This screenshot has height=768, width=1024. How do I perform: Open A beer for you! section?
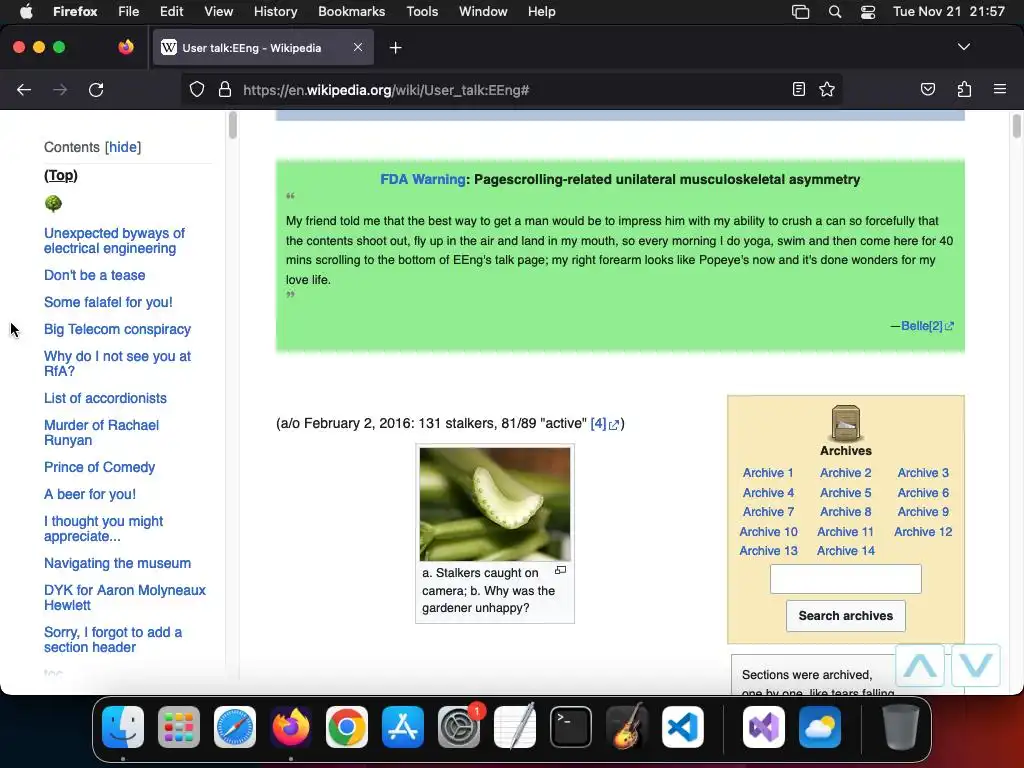click(90, 494)
